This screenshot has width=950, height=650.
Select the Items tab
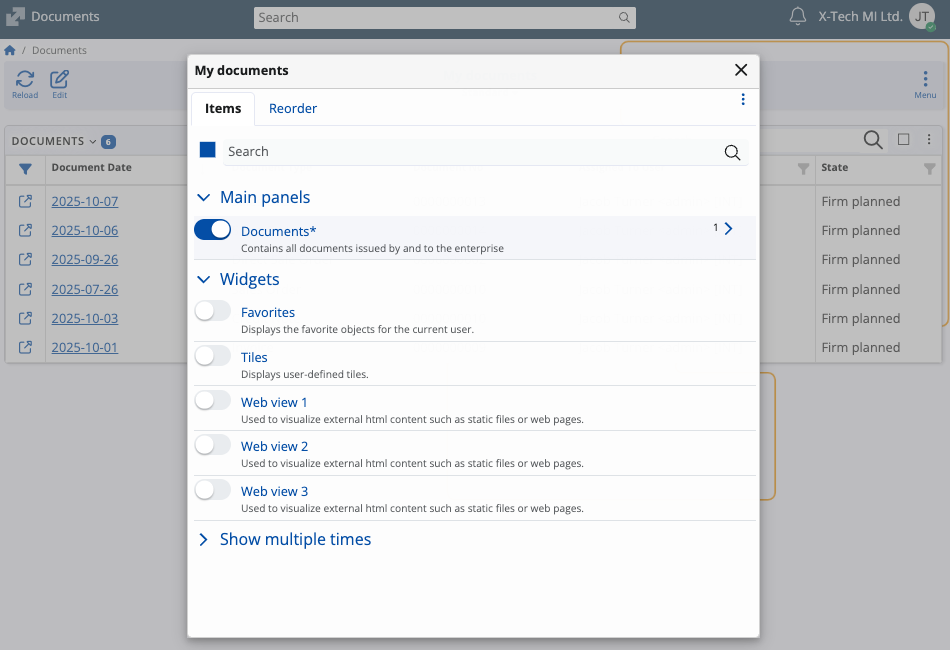pos(223,108)
